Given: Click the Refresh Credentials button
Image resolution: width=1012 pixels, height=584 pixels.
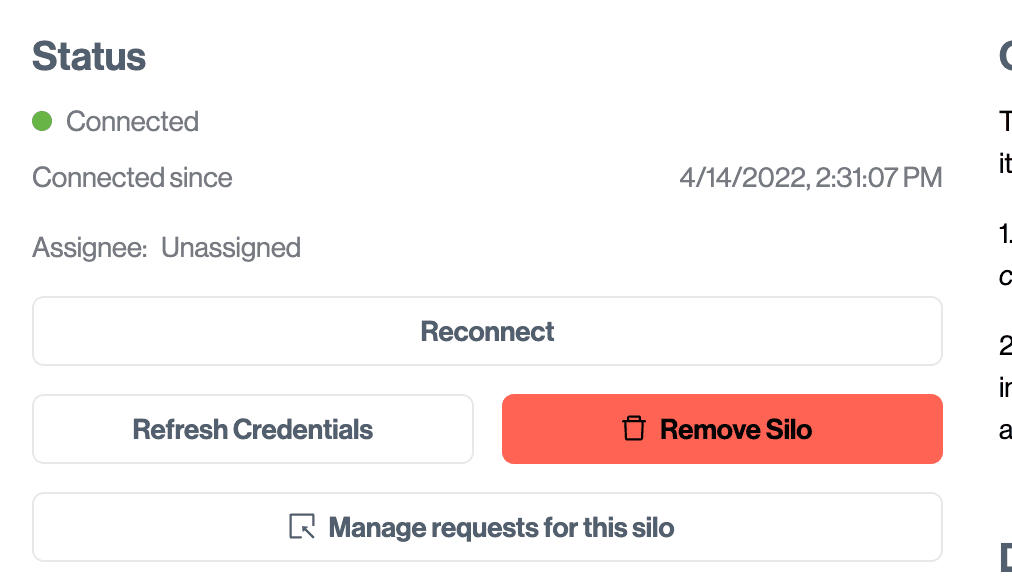Looking at the screenshot, I should pos(253,430).
